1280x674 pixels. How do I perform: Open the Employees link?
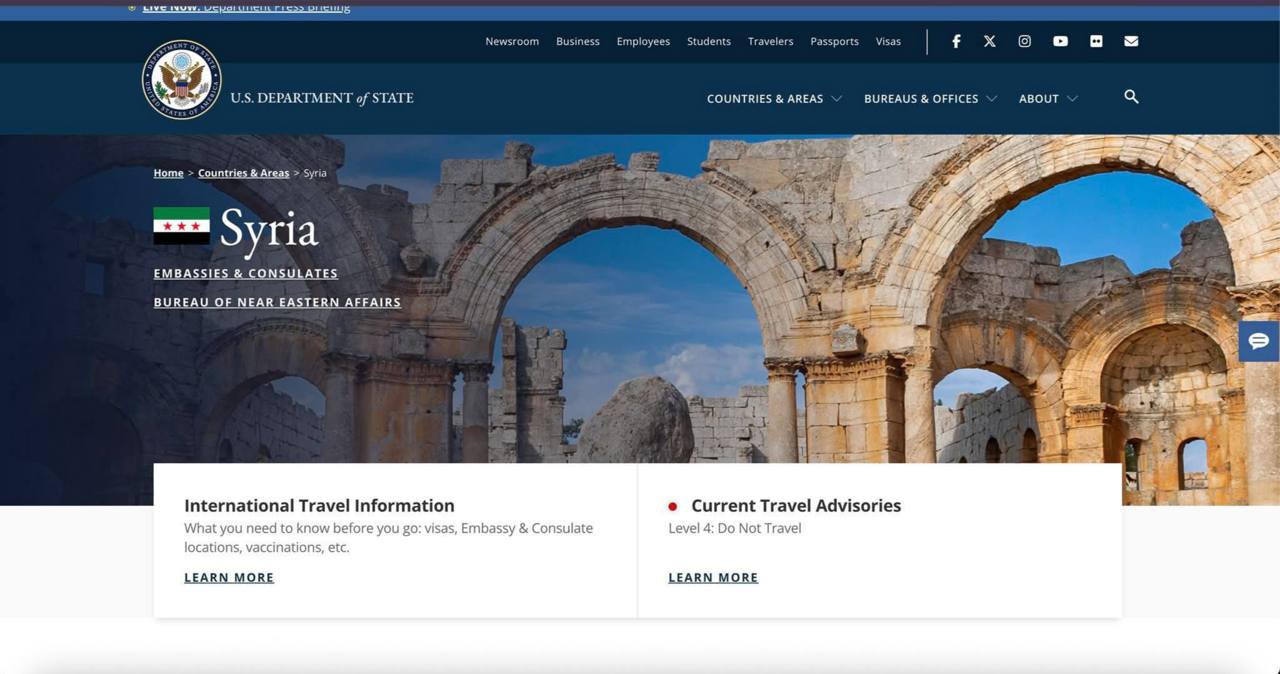point(643,41)
